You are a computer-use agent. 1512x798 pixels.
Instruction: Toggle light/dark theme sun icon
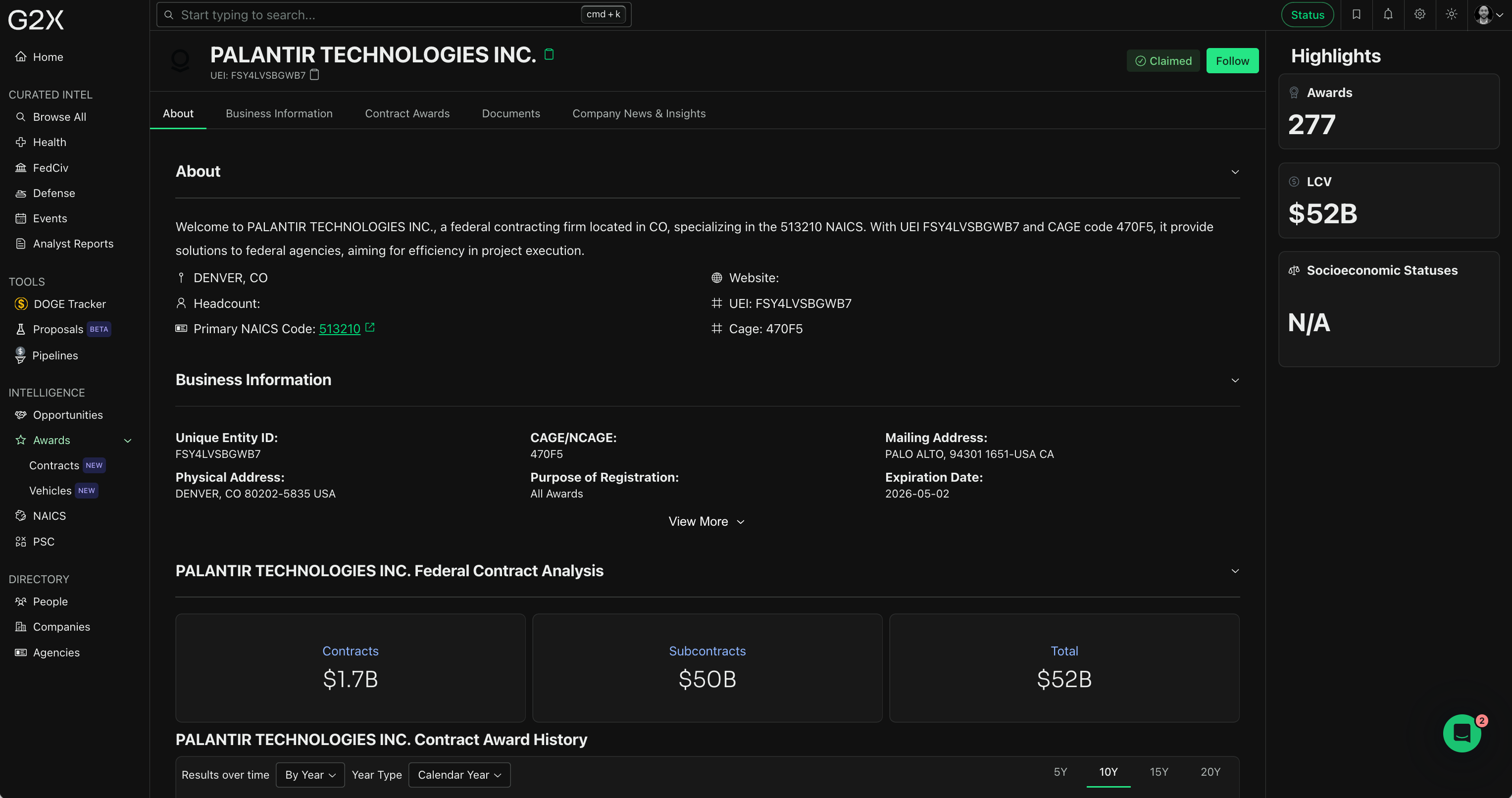(1452, 15)
